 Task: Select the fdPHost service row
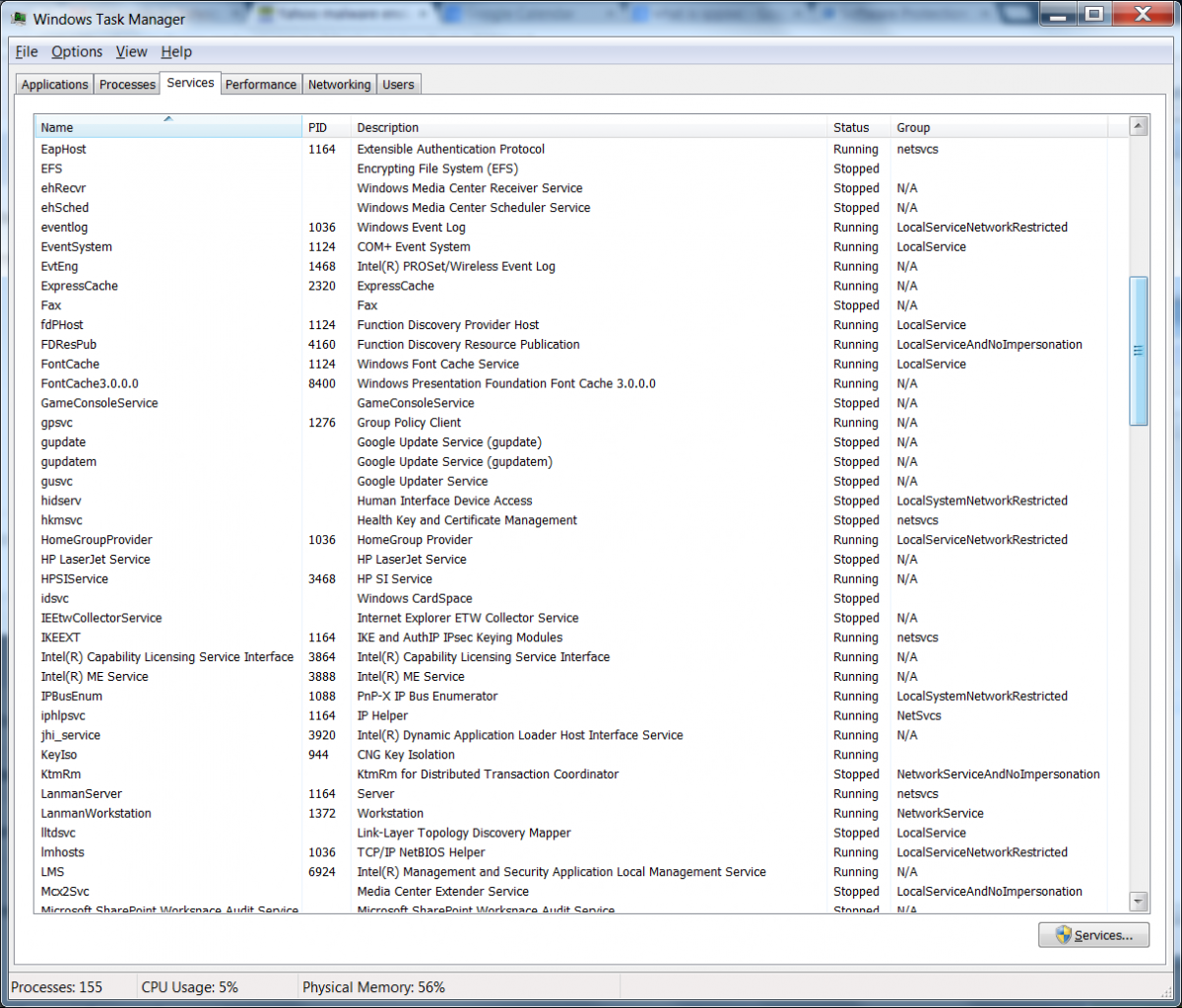point(581,325)
